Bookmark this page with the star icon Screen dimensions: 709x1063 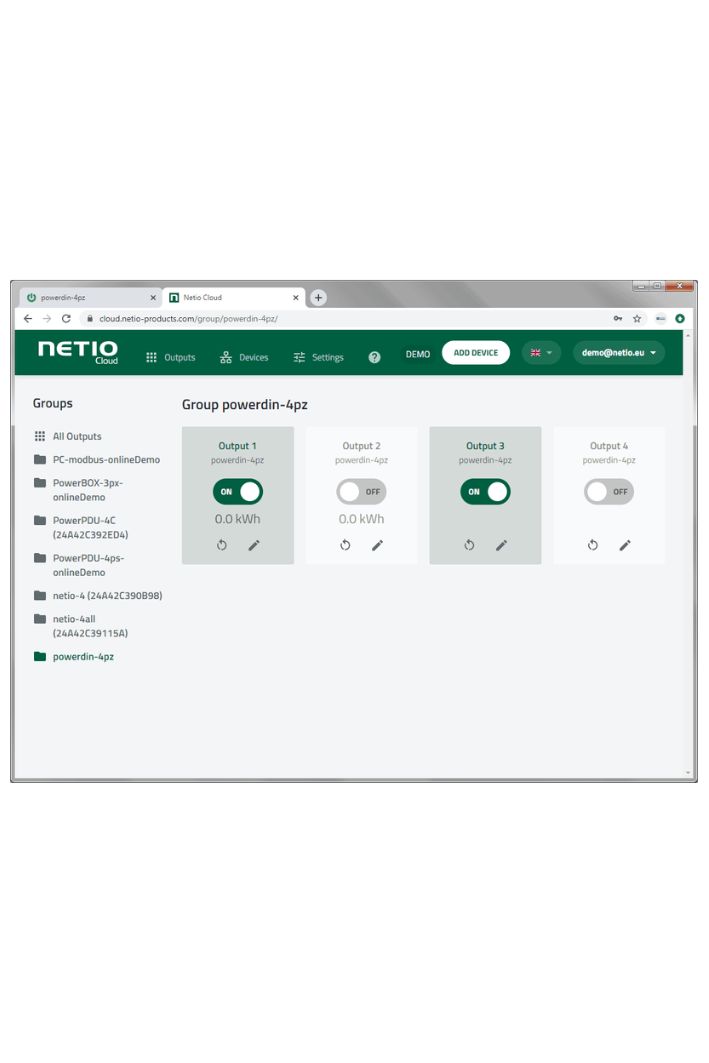(637, 319)
